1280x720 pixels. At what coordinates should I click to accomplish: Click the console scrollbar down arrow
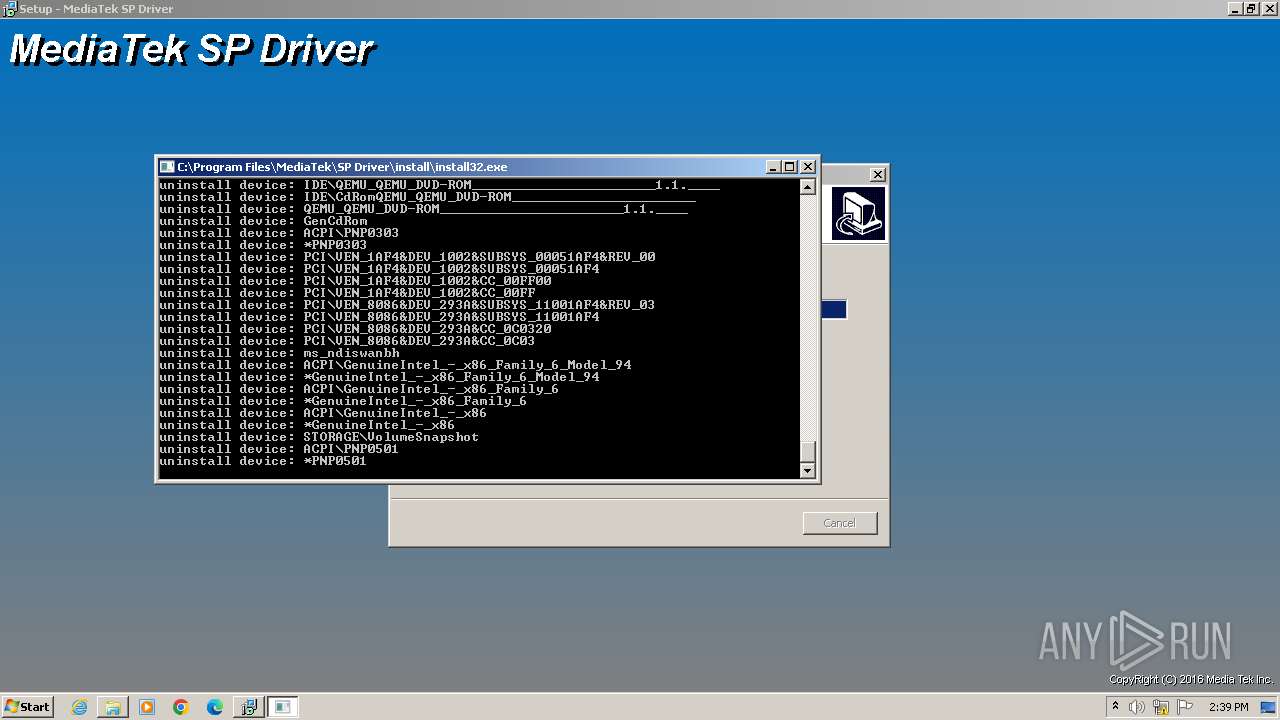click(808, 471)
